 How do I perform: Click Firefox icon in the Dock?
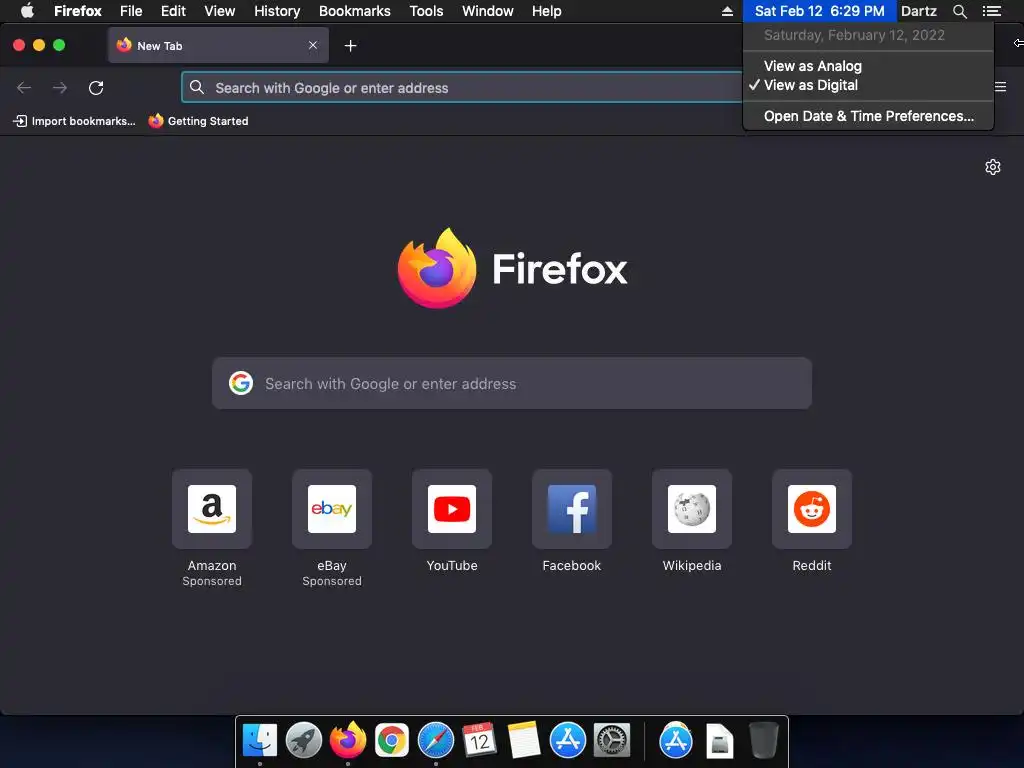coord(347,740)
